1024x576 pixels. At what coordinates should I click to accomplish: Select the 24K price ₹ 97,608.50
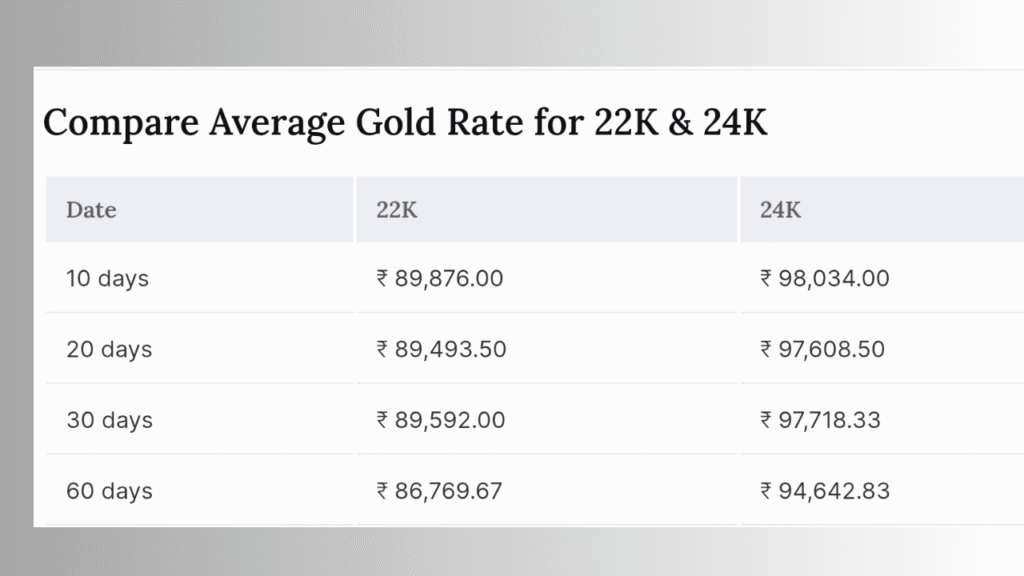tap(822, 349)
